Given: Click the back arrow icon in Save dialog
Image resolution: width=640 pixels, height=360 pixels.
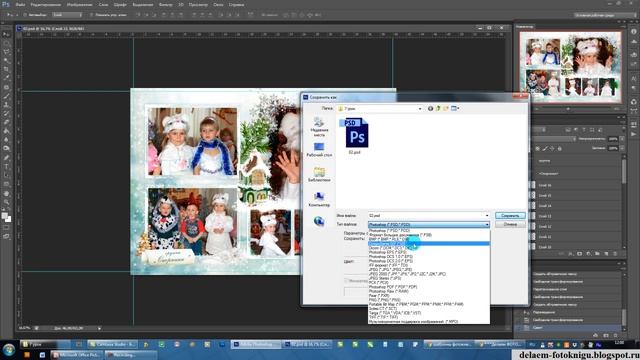Looking at the screenshot, I should pos(430,109).
